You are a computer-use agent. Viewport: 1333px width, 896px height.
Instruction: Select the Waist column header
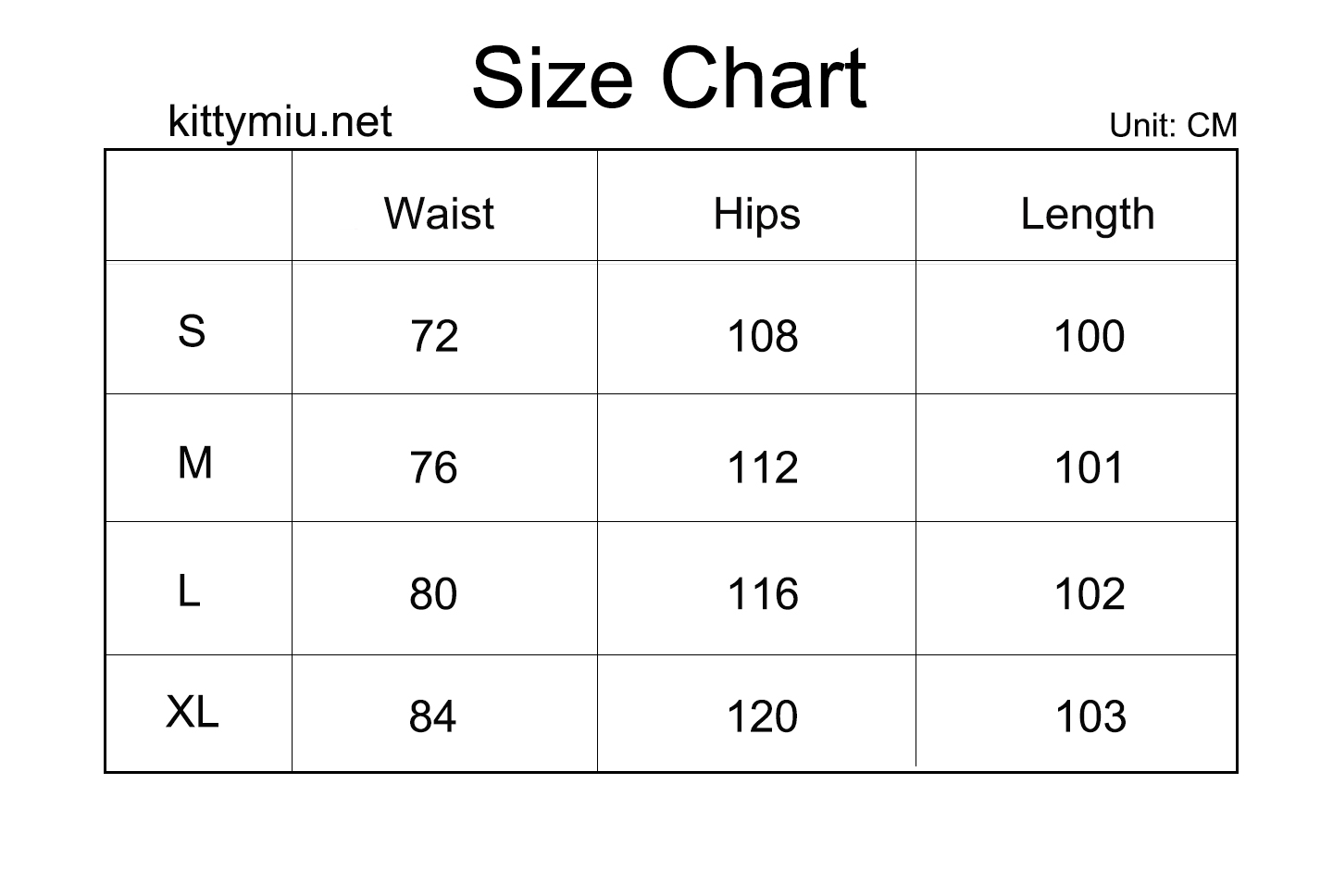[439, 214]
